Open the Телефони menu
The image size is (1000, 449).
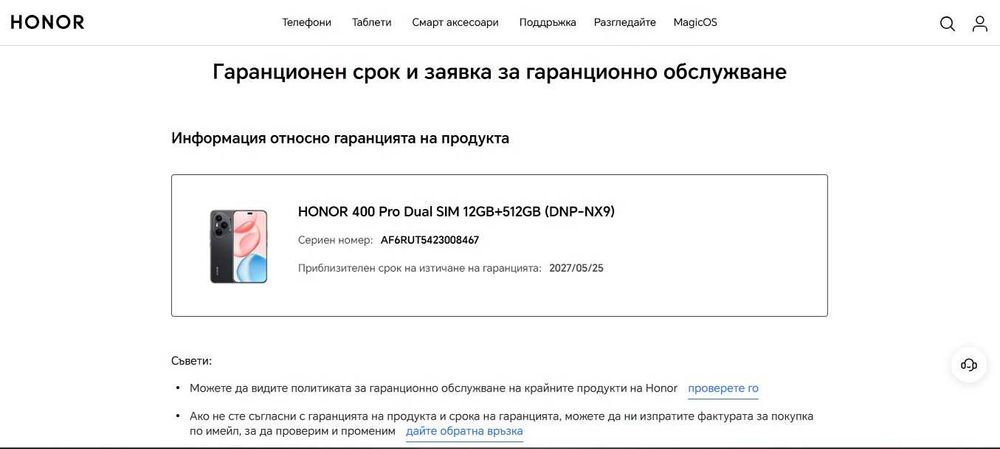click(307, 22)
